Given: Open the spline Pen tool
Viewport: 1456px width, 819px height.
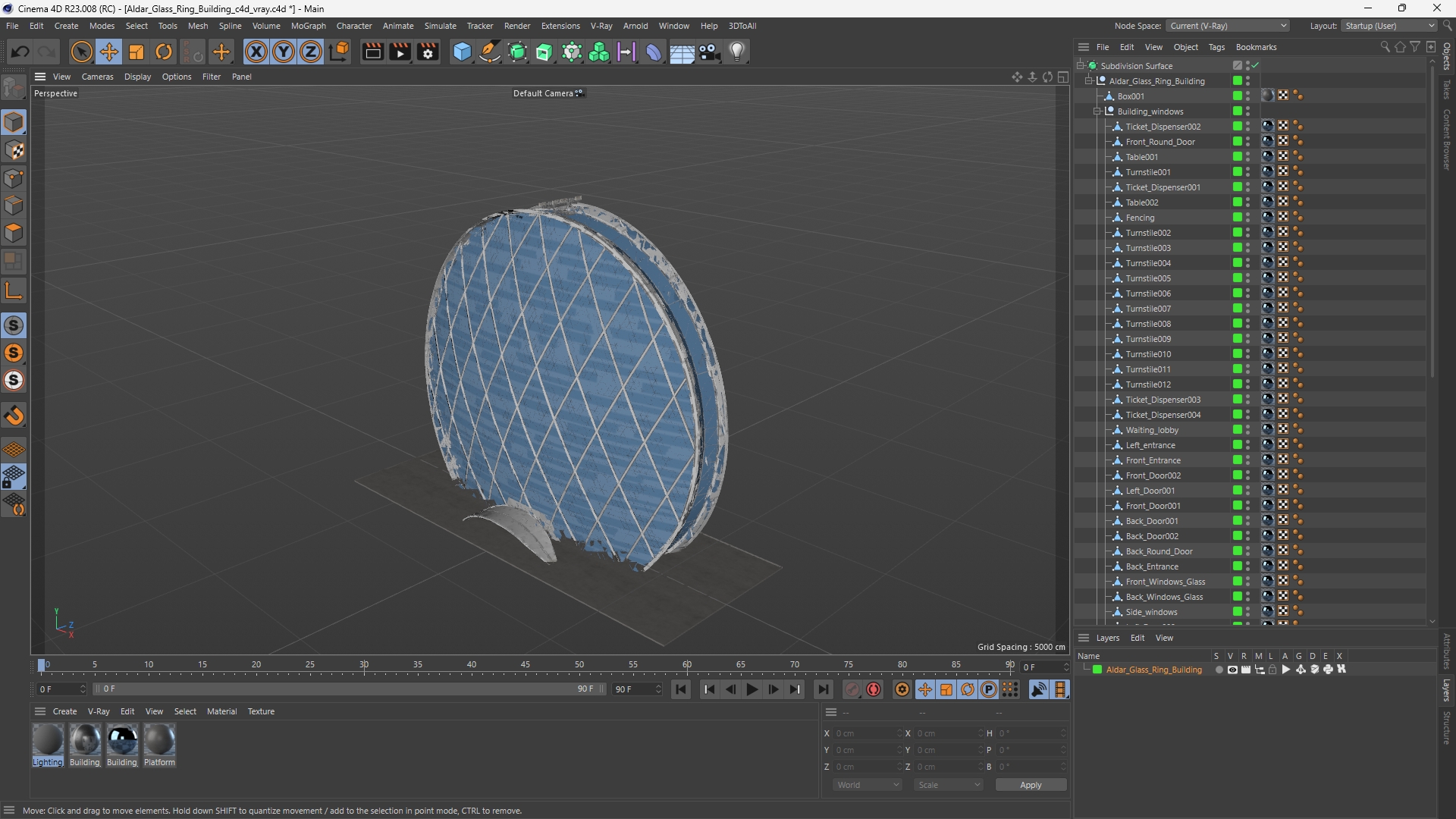Looking at the screenshot, I should [490, 52].
